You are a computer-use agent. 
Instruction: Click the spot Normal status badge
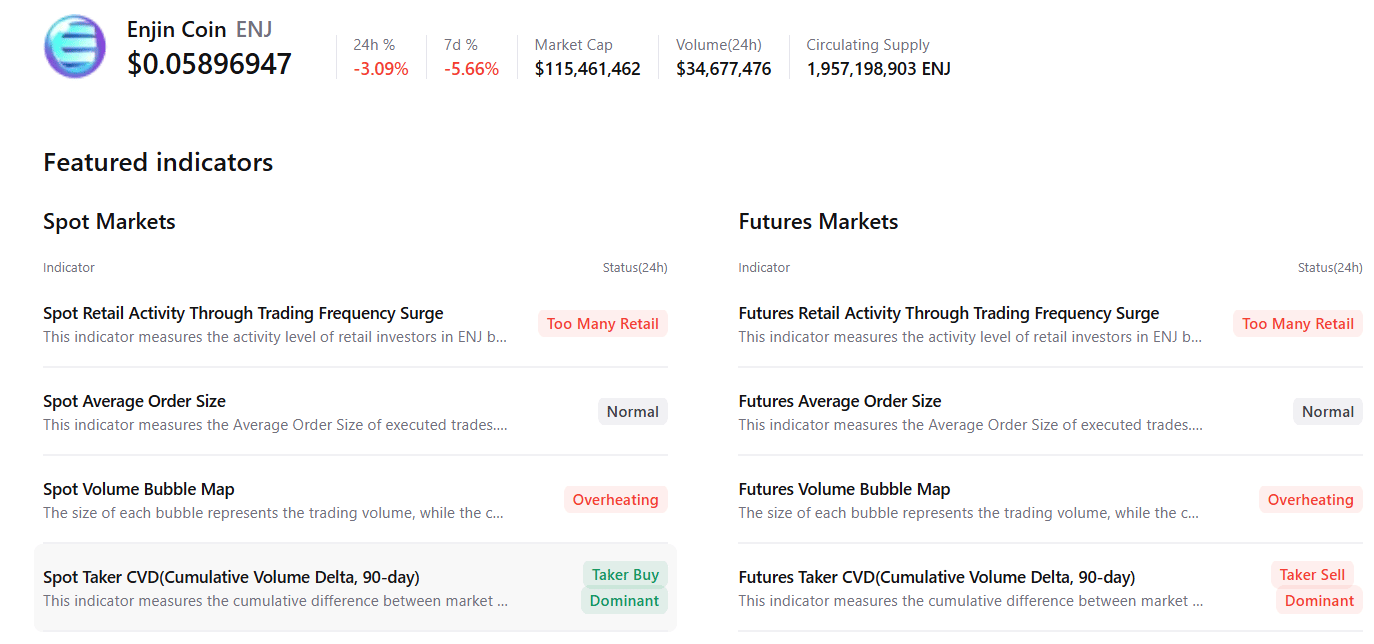pyautogui.click(x=632, y=412)
